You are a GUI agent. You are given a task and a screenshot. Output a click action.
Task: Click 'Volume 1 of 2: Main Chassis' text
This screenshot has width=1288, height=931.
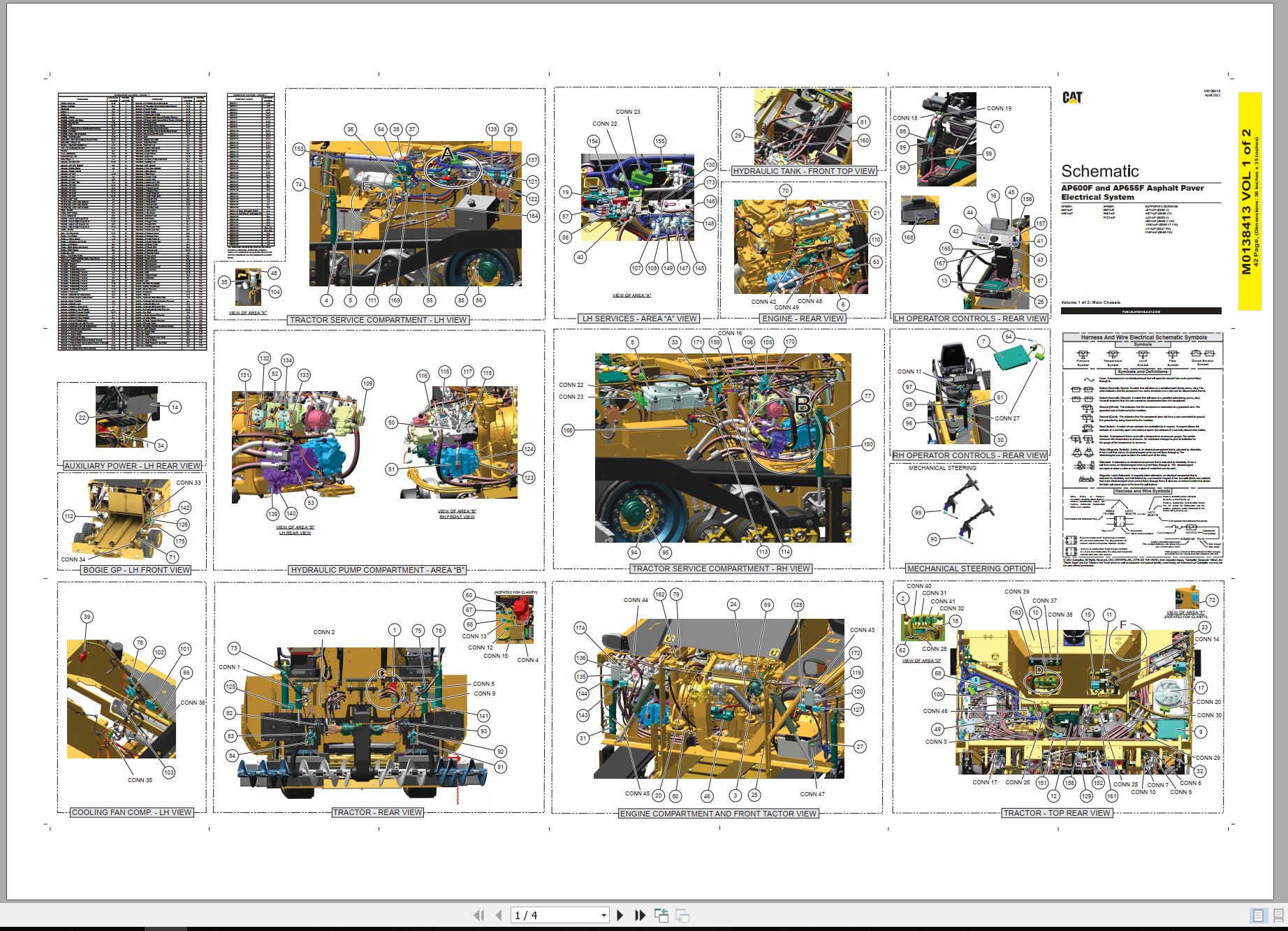point(1090,302)
